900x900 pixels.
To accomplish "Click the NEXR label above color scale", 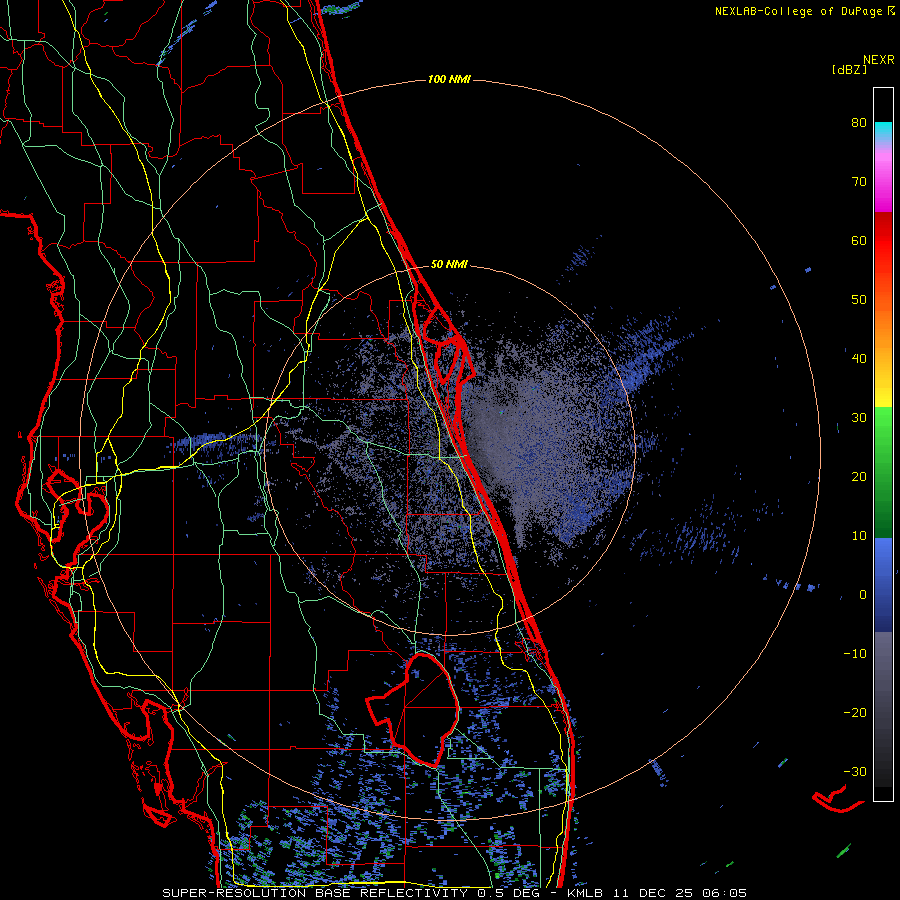I will [879, 60].
